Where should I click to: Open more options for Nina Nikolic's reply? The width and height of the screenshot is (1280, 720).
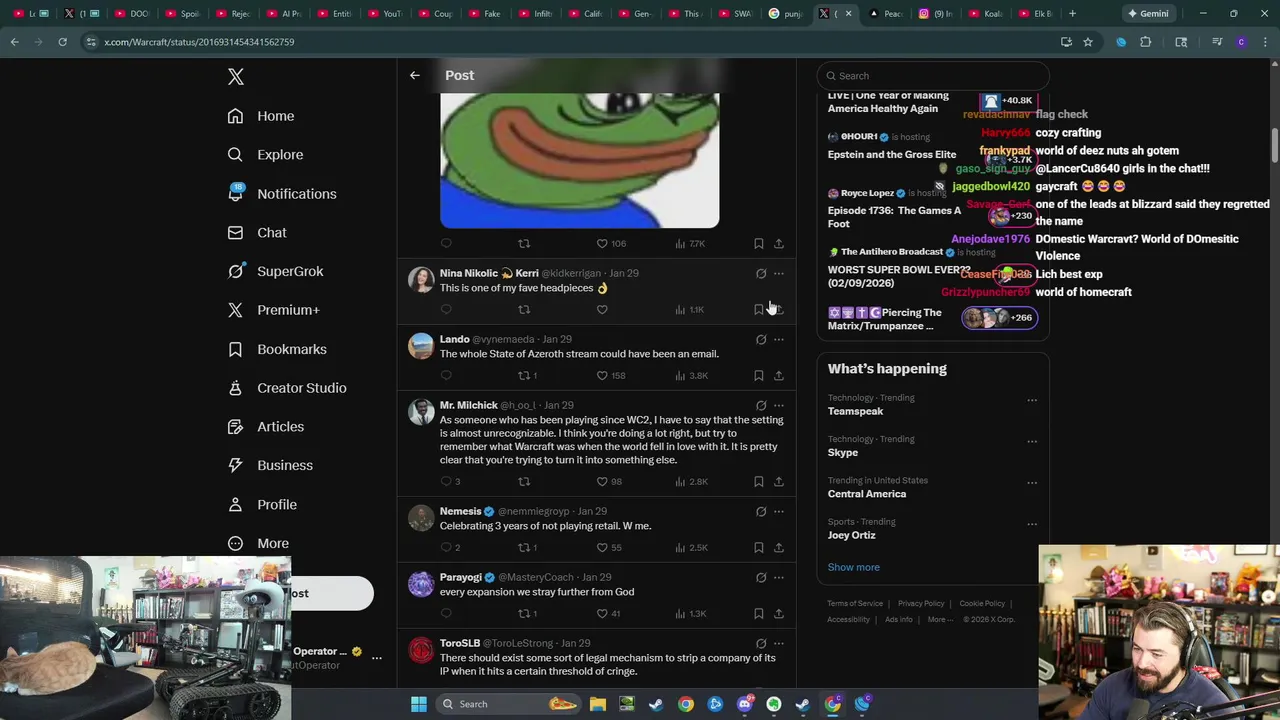coord(779,274)
